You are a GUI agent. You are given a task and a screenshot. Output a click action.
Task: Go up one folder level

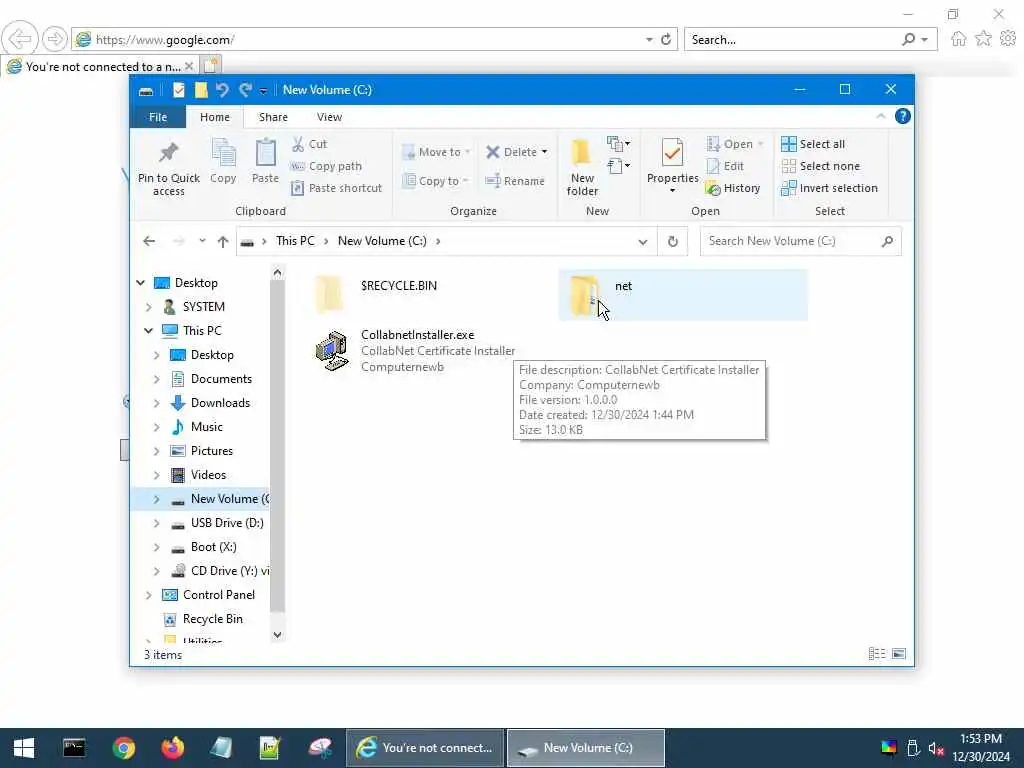223,242
